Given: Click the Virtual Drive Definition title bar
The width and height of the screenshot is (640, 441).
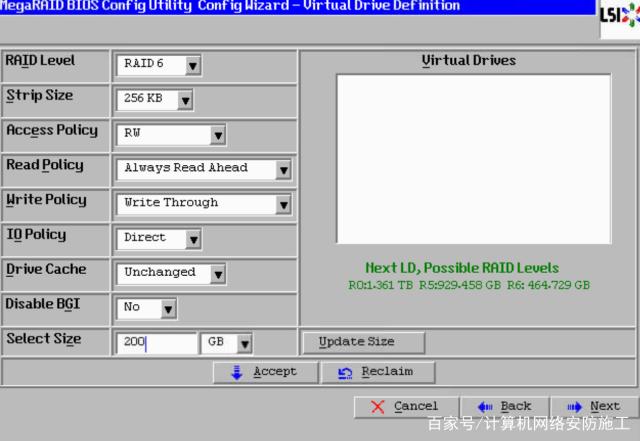Looking at the screenshot, I should click(297, 7).
